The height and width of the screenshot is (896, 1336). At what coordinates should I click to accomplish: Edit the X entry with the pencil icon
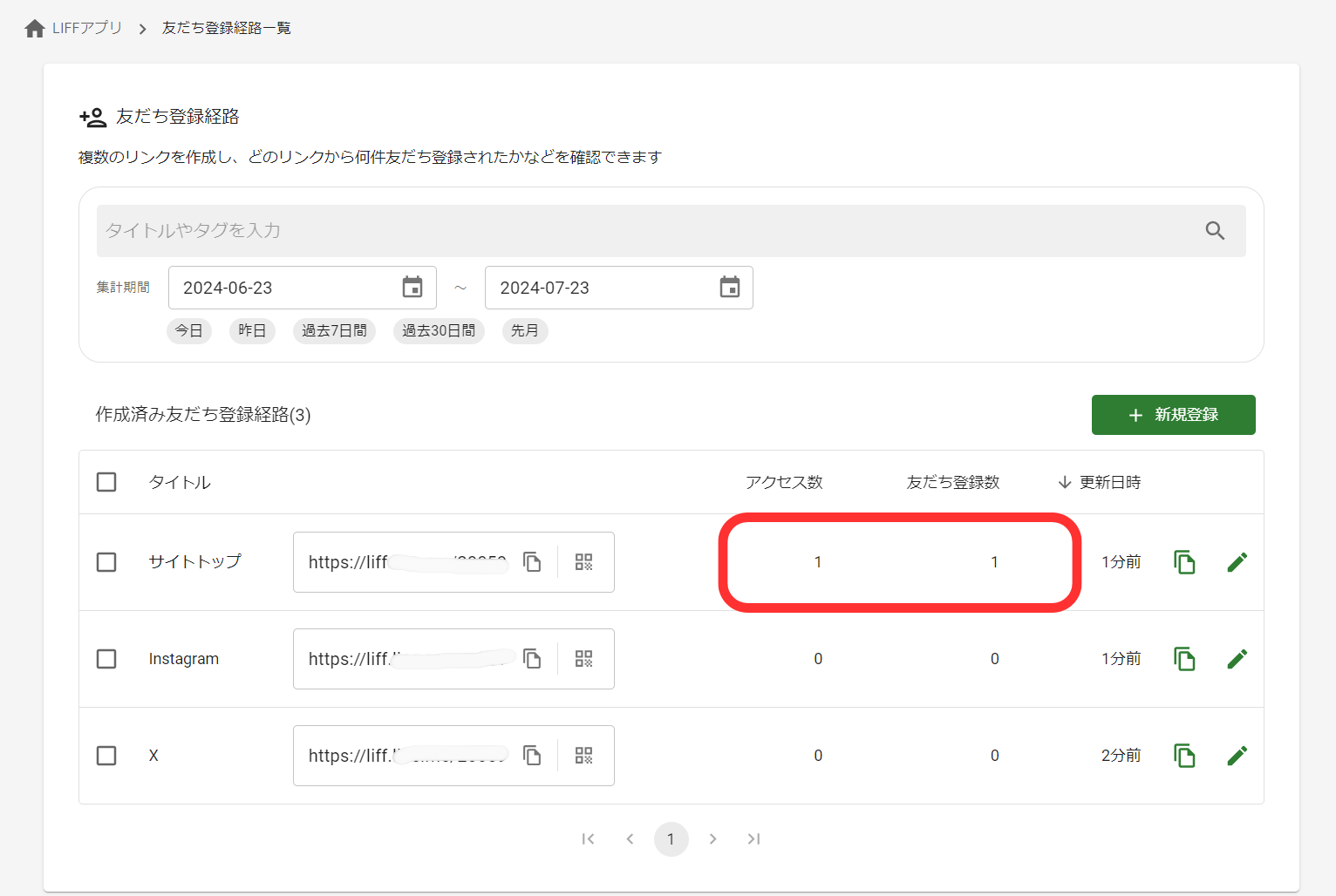(x=1237, y=755)
